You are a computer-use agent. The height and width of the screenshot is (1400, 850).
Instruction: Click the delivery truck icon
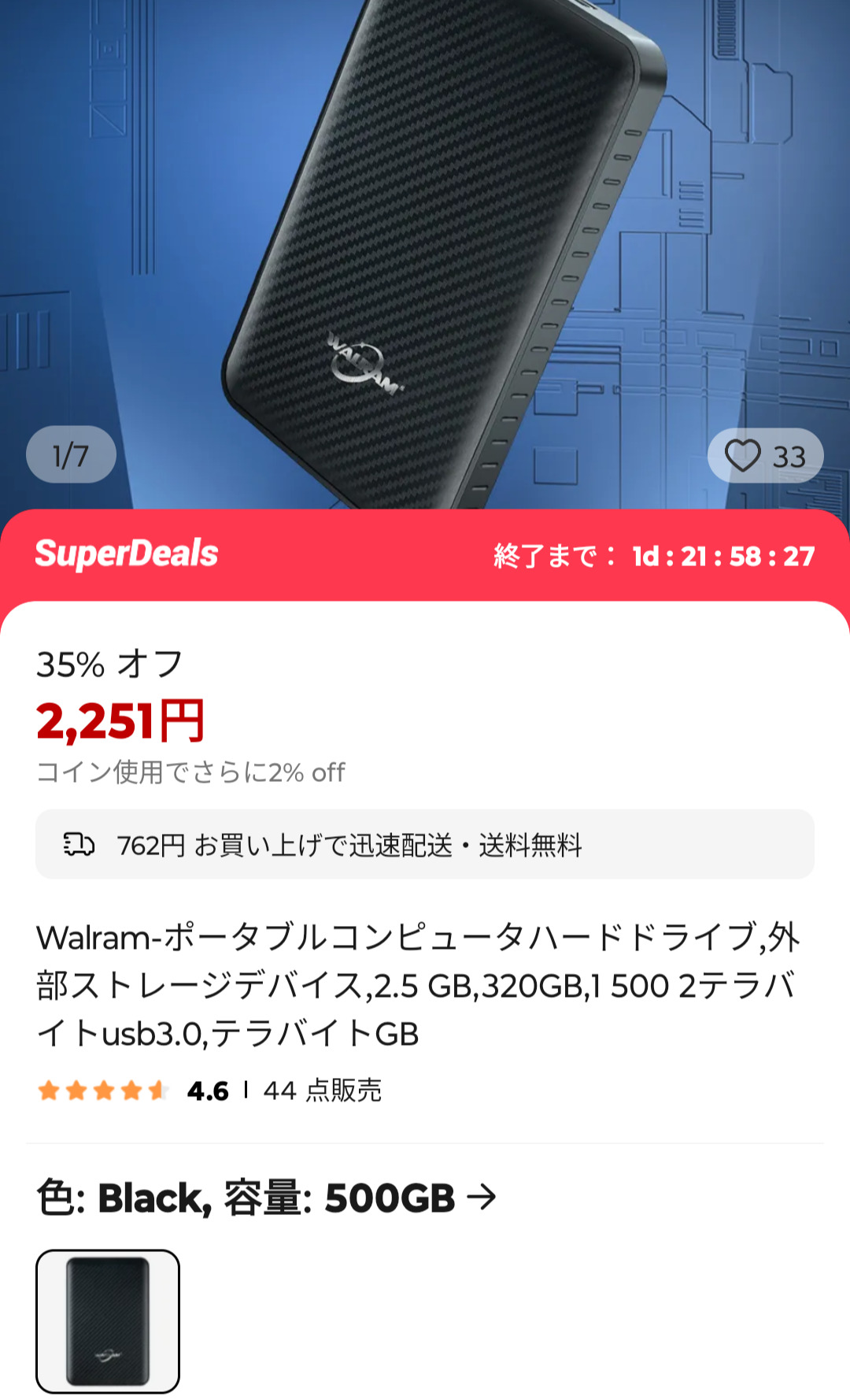coord(79,845)
